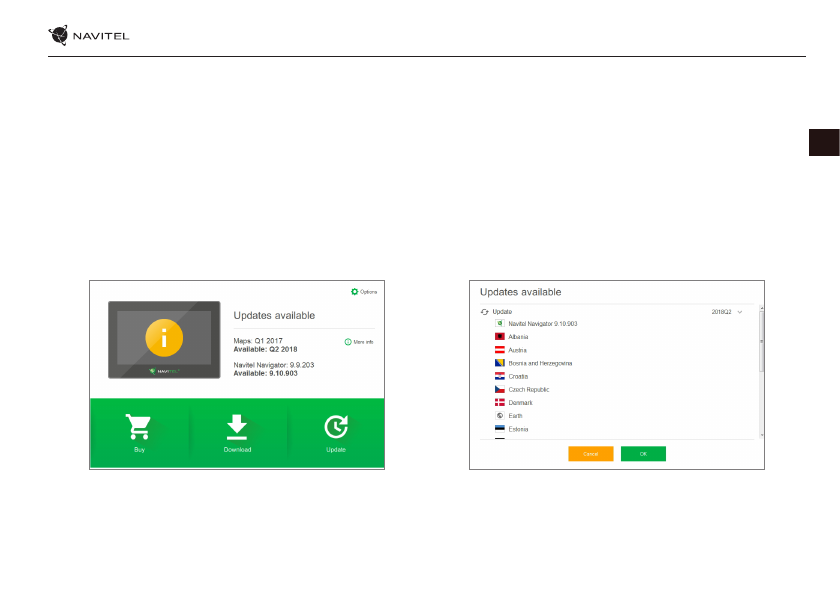The width and height of the screenshot is (840, 595).
Task: Select Navitel Navigator 9.10.903 entry
Action: click(x=542, y=323)
